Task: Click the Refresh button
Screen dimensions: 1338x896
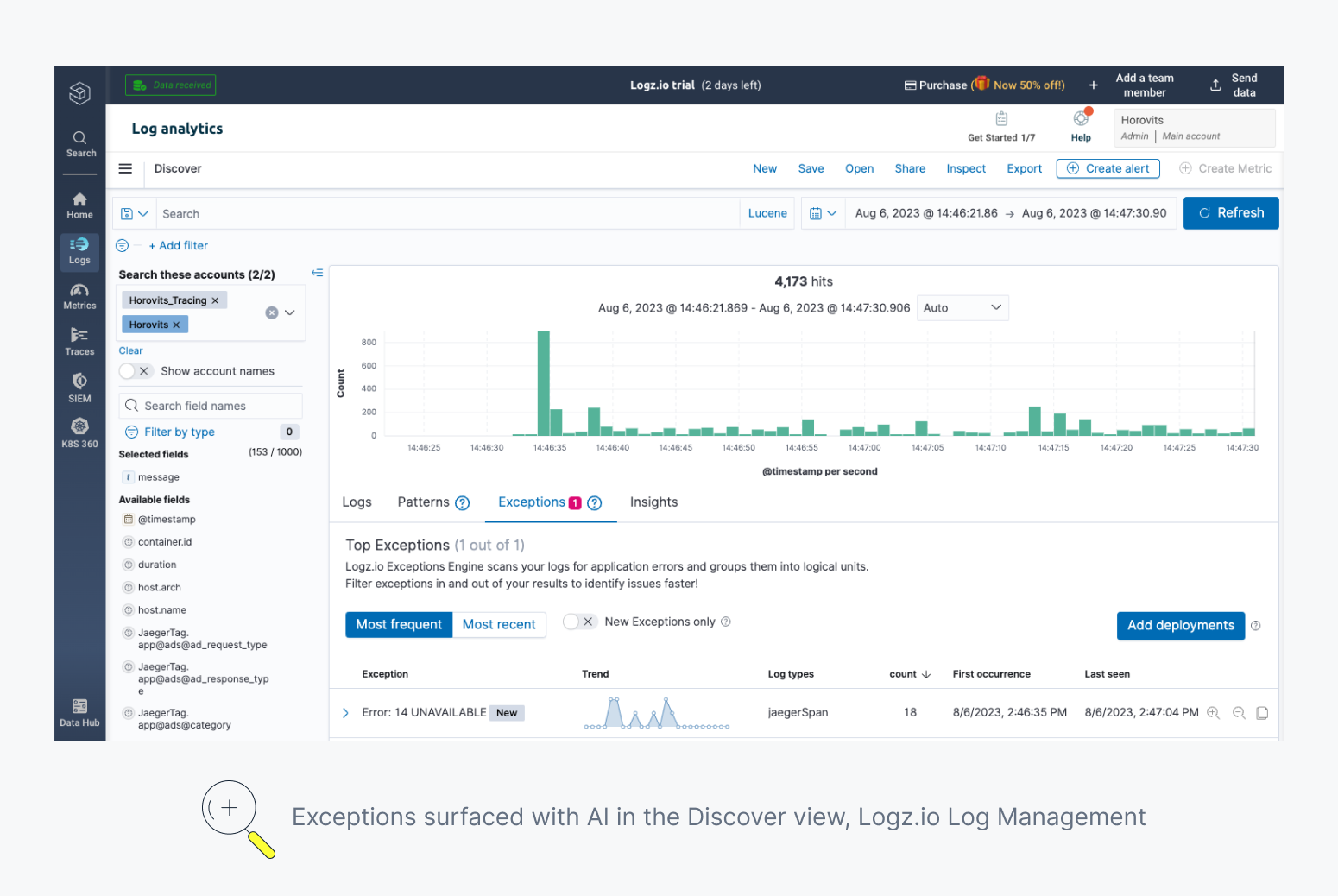Action: pos(1230,213)
